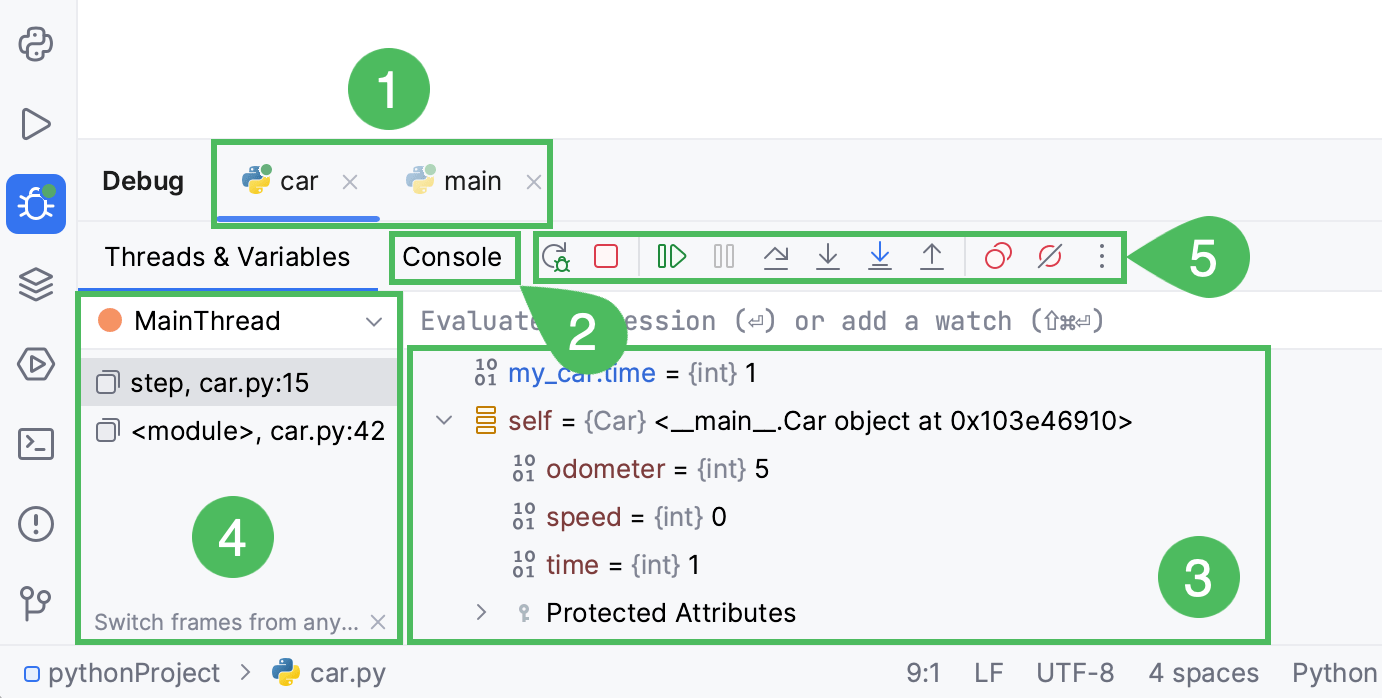Open the MainThread selector dropdown

tap(376, 321)
